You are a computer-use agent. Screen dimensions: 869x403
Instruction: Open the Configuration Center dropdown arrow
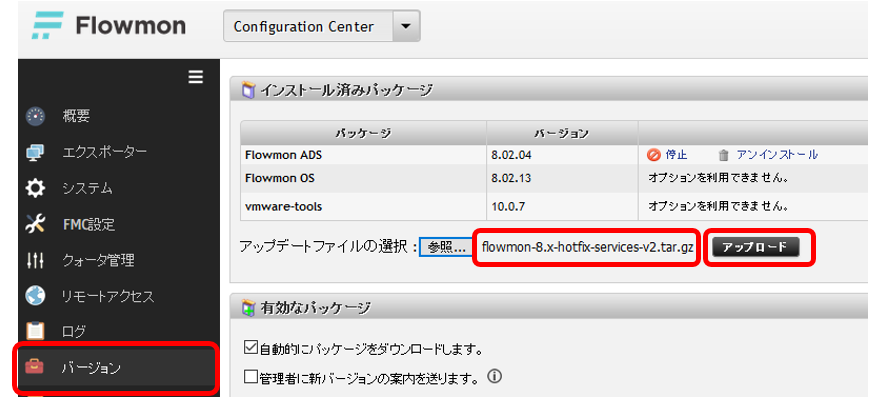coord(405,27)
